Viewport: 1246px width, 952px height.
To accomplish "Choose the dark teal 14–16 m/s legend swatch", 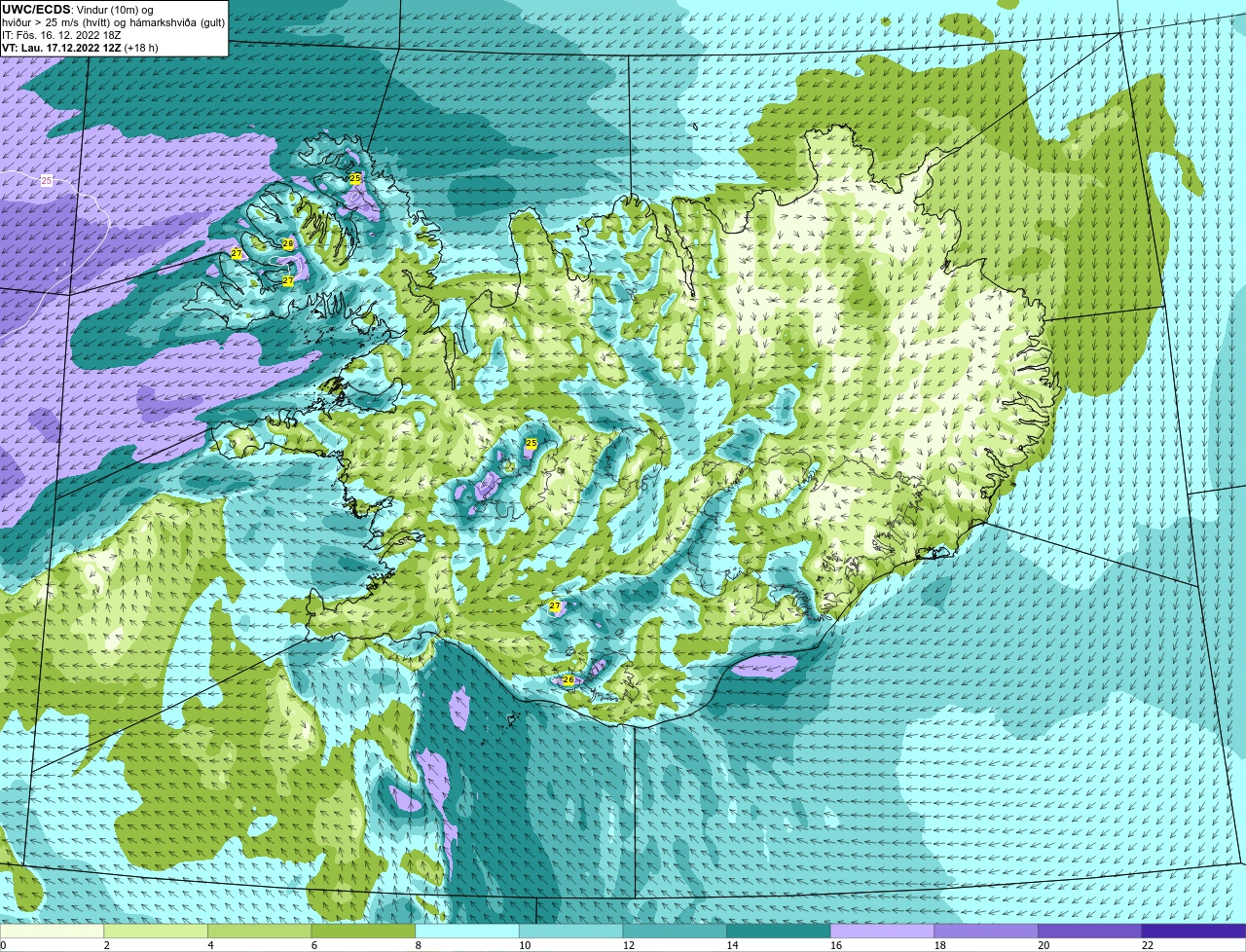I will coord(779,931).
